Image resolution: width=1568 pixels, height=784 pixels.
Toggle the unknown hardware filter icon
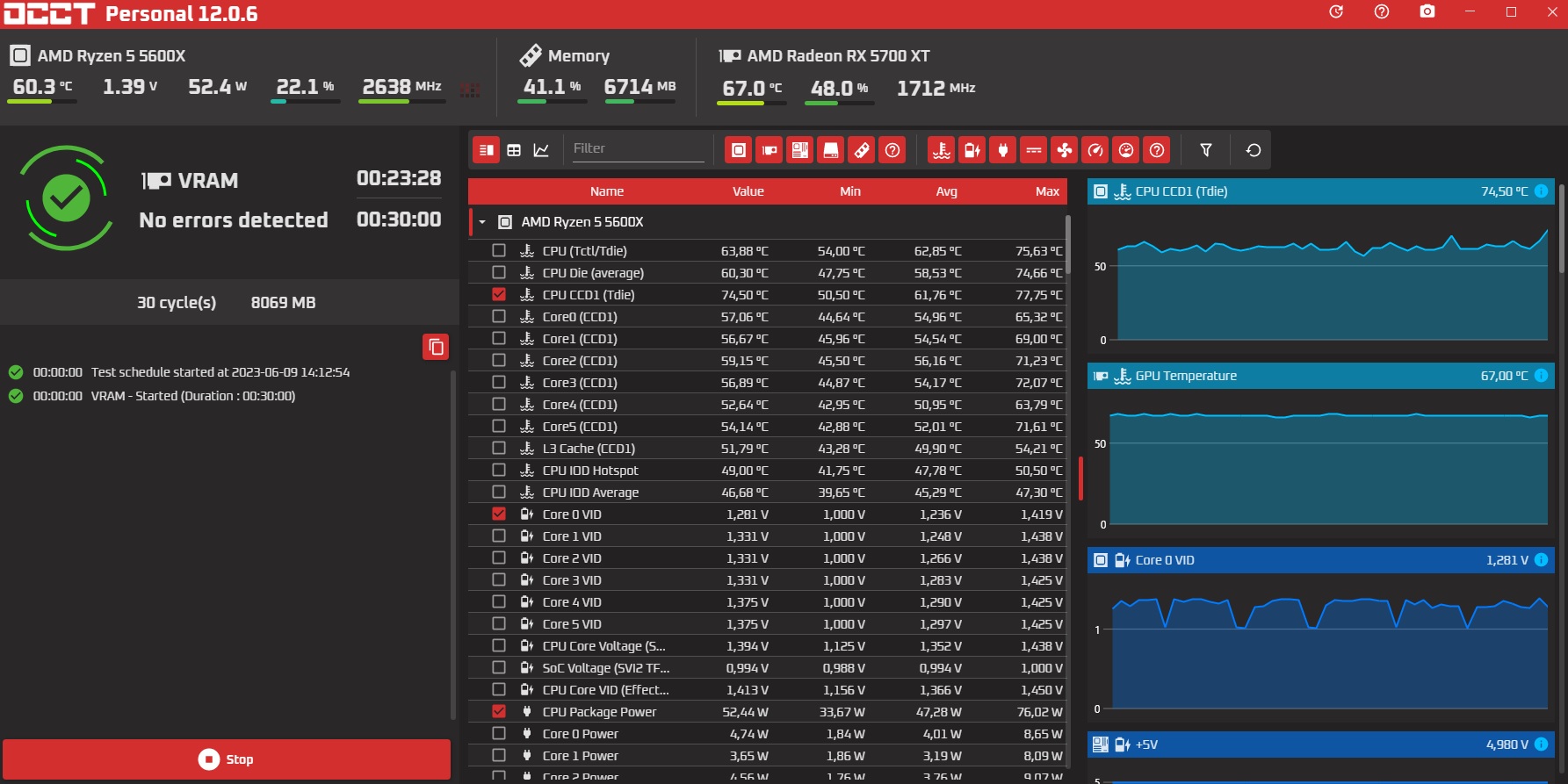pos(892,150)
